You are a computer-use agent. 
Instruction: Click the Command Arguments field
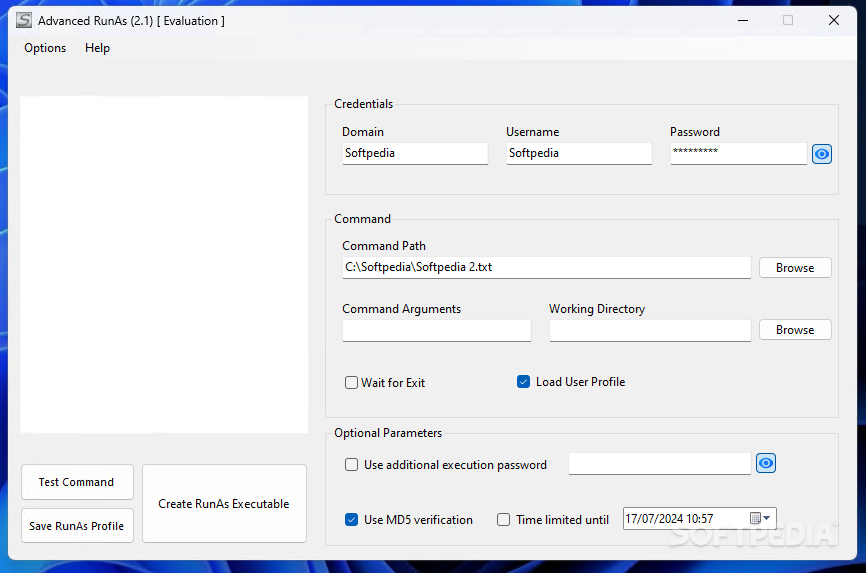point(436,330)
